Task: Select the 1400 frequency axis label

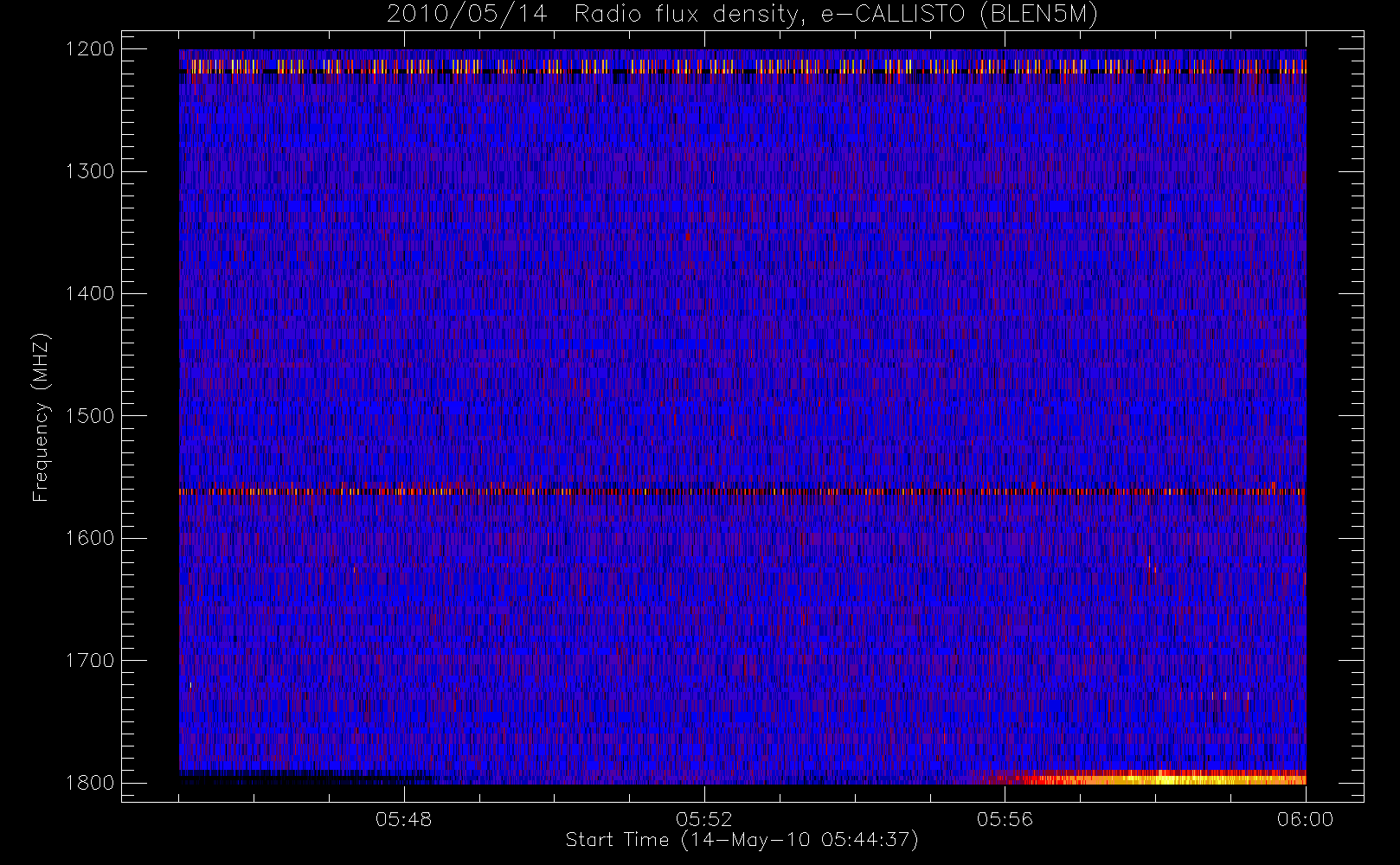Action: coord(90,293)
